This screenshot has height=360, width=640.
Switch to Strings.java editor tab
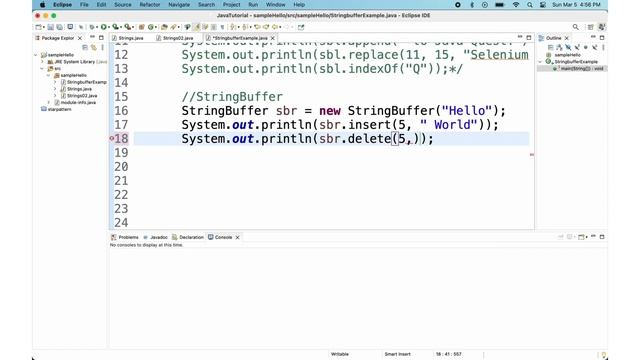click(131, 38)
